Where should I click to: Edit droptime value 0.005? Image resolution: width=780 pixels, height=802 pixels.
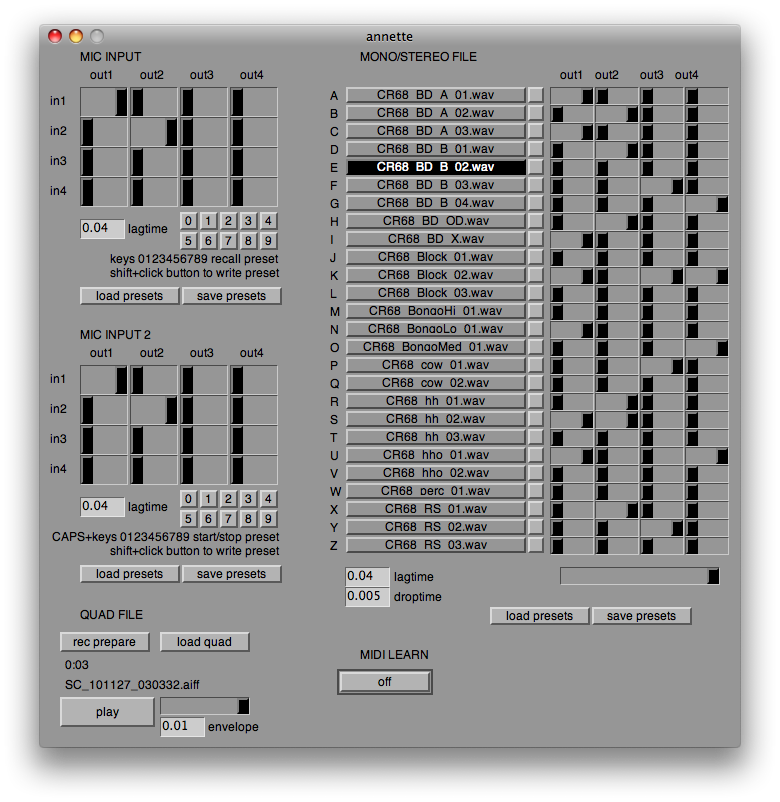[x=367, y=596]
